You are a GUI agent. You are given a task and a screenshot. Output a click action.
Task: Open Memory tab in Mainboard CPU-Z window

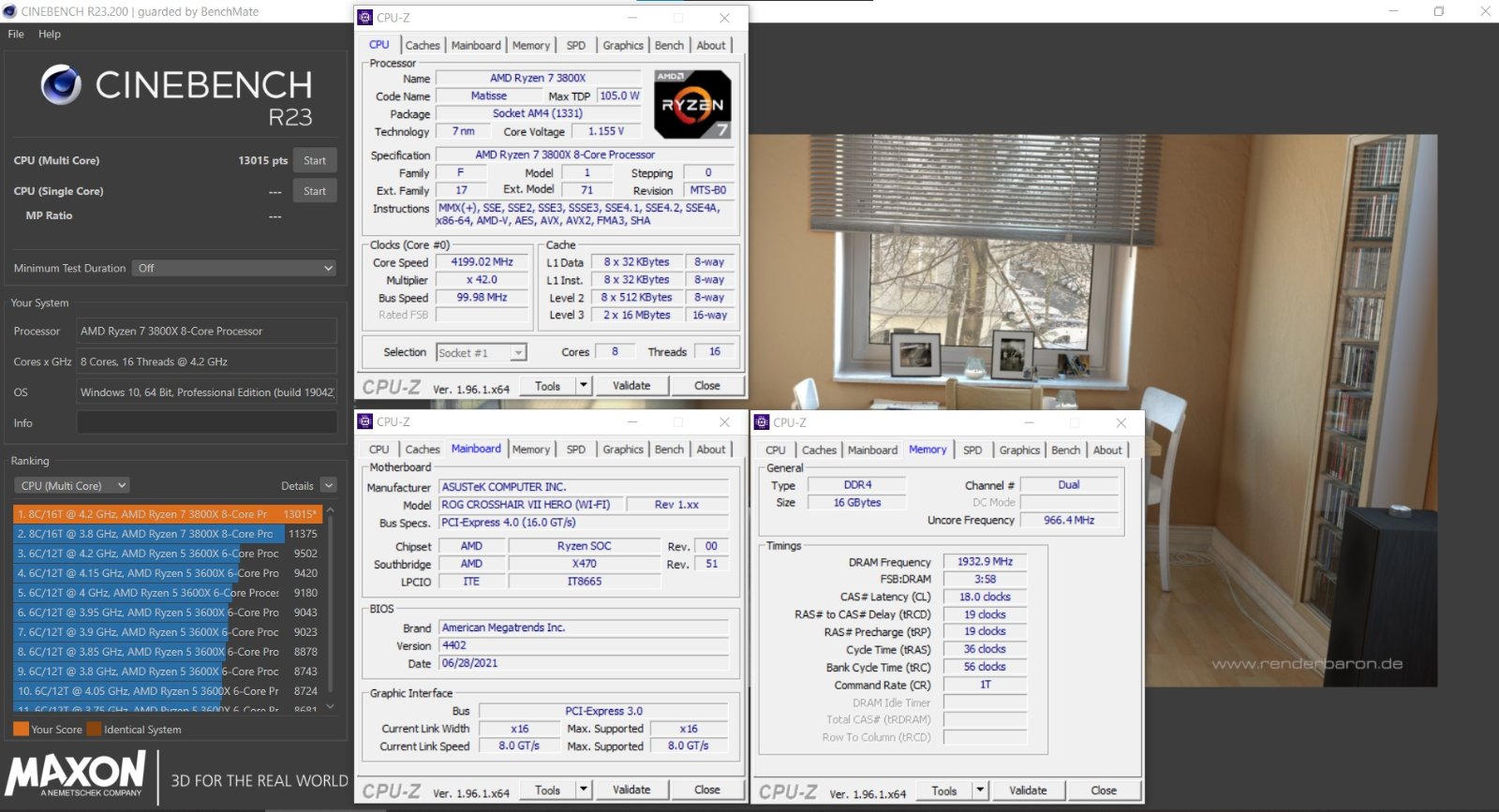coord(531,450)
